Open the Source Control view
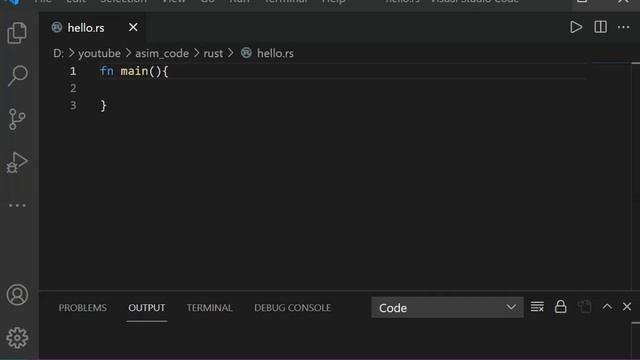 17,119
